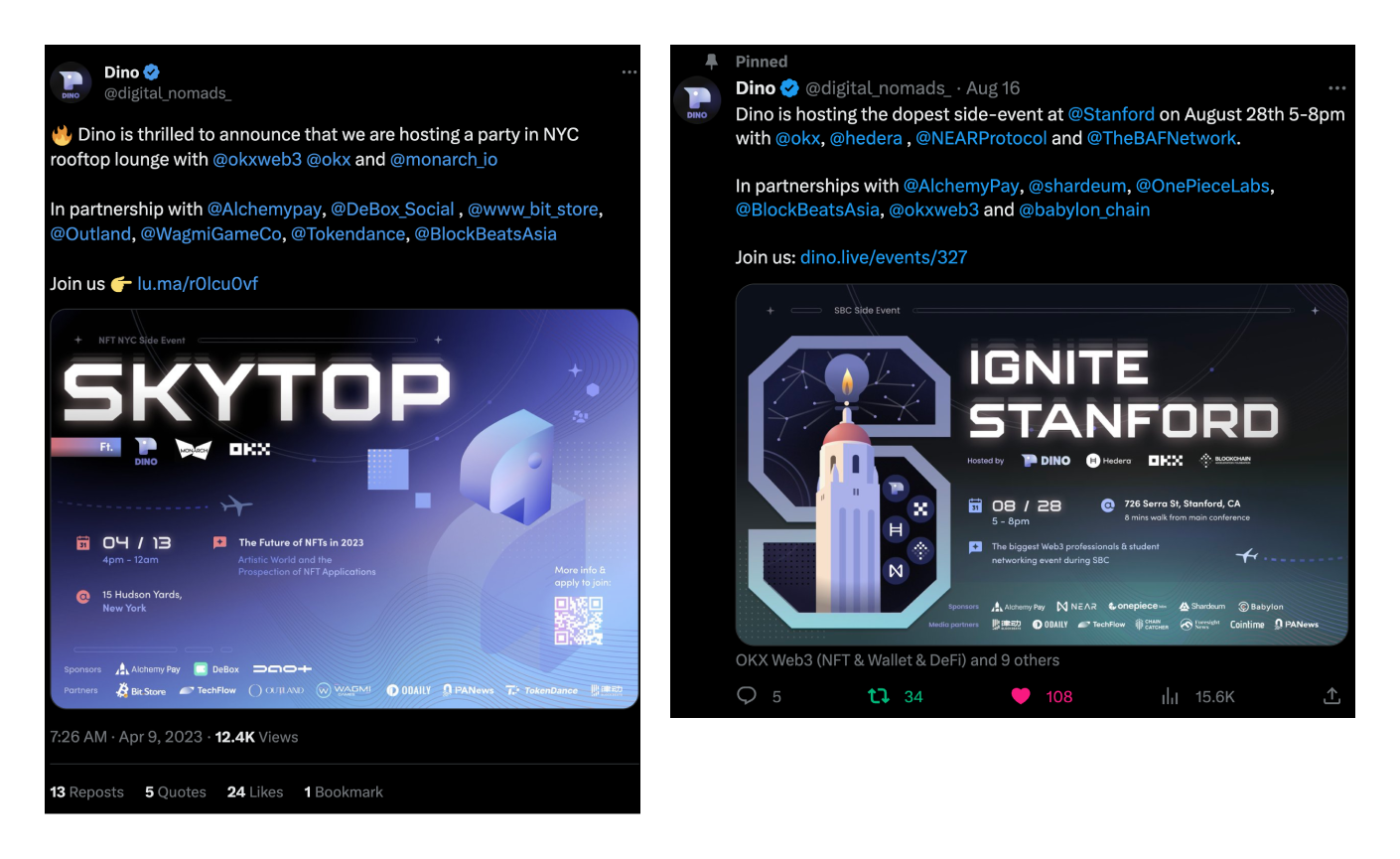Open the Ignite Stanford event image
This screenshot has height=859, width=1400.
point(1042,465)
